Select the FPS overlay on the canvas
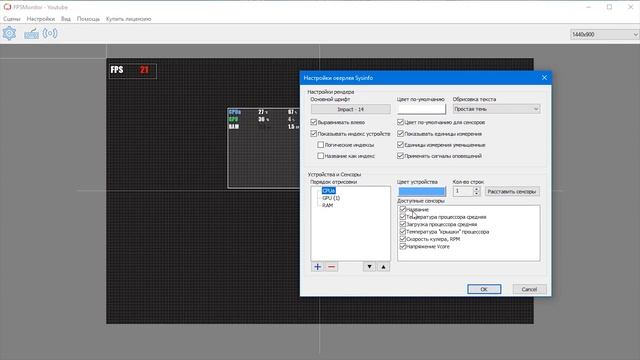640x360 pixels. pyautogui.click(x=133, y=71)
